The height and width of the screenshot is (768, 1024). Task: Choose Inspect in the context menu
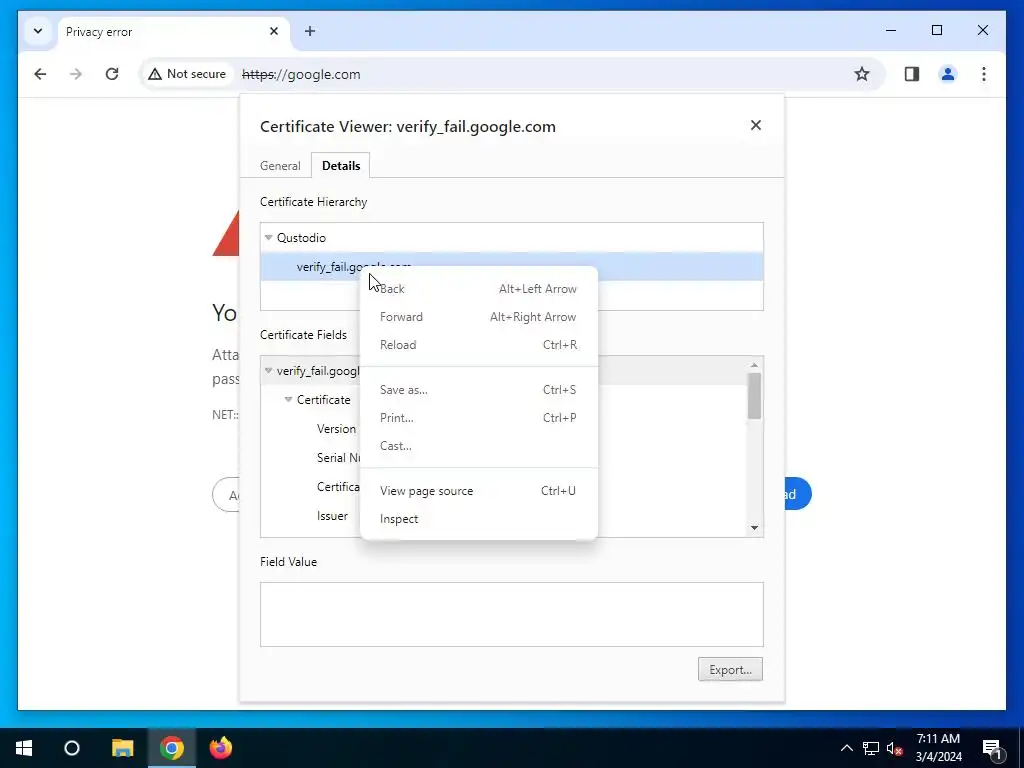point(479,519)
